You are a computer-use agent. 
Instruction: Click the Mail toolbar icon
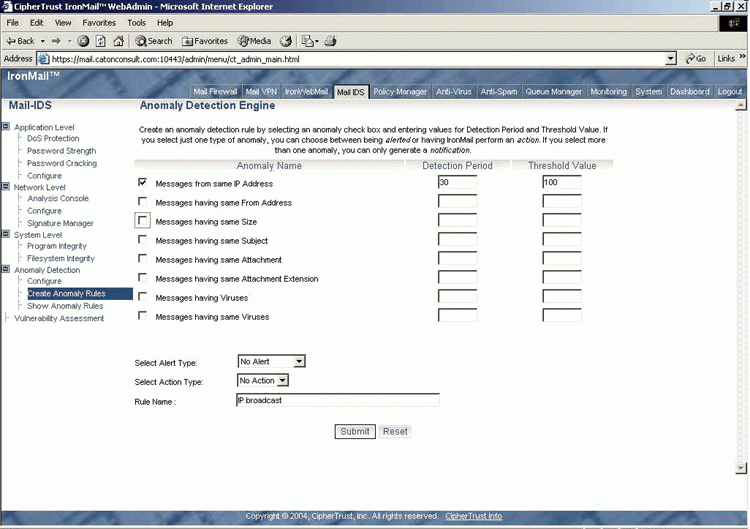309,41
